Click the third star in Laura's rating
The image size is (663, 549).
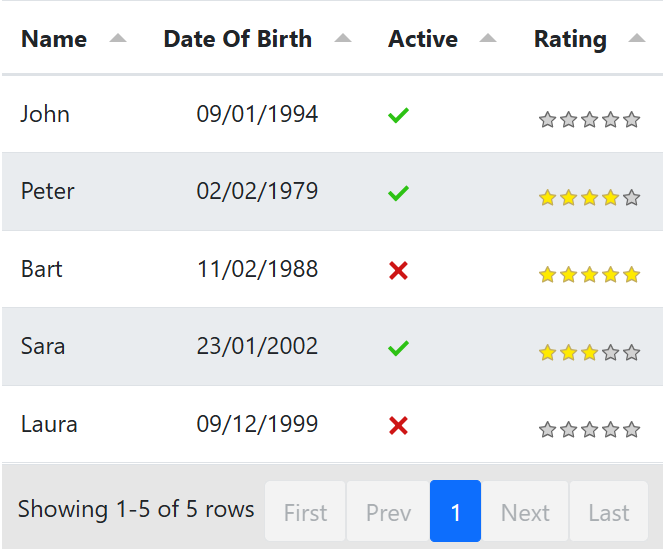589,430
